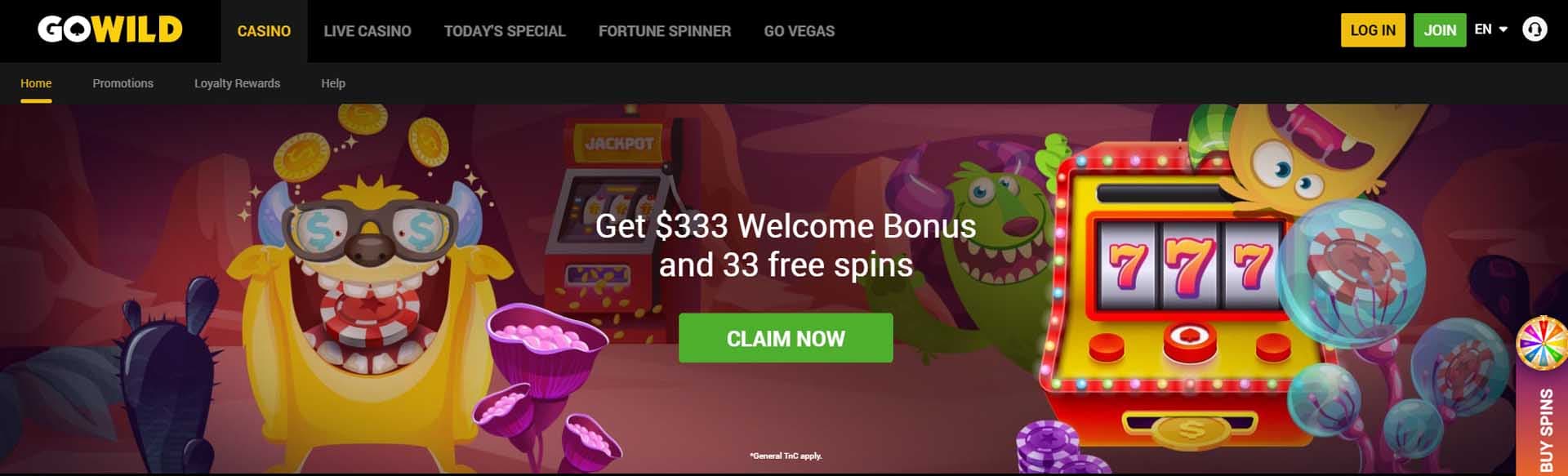
Task: Open the General TnC apply link
Action: pyautogui.click(x=786, y=456)
